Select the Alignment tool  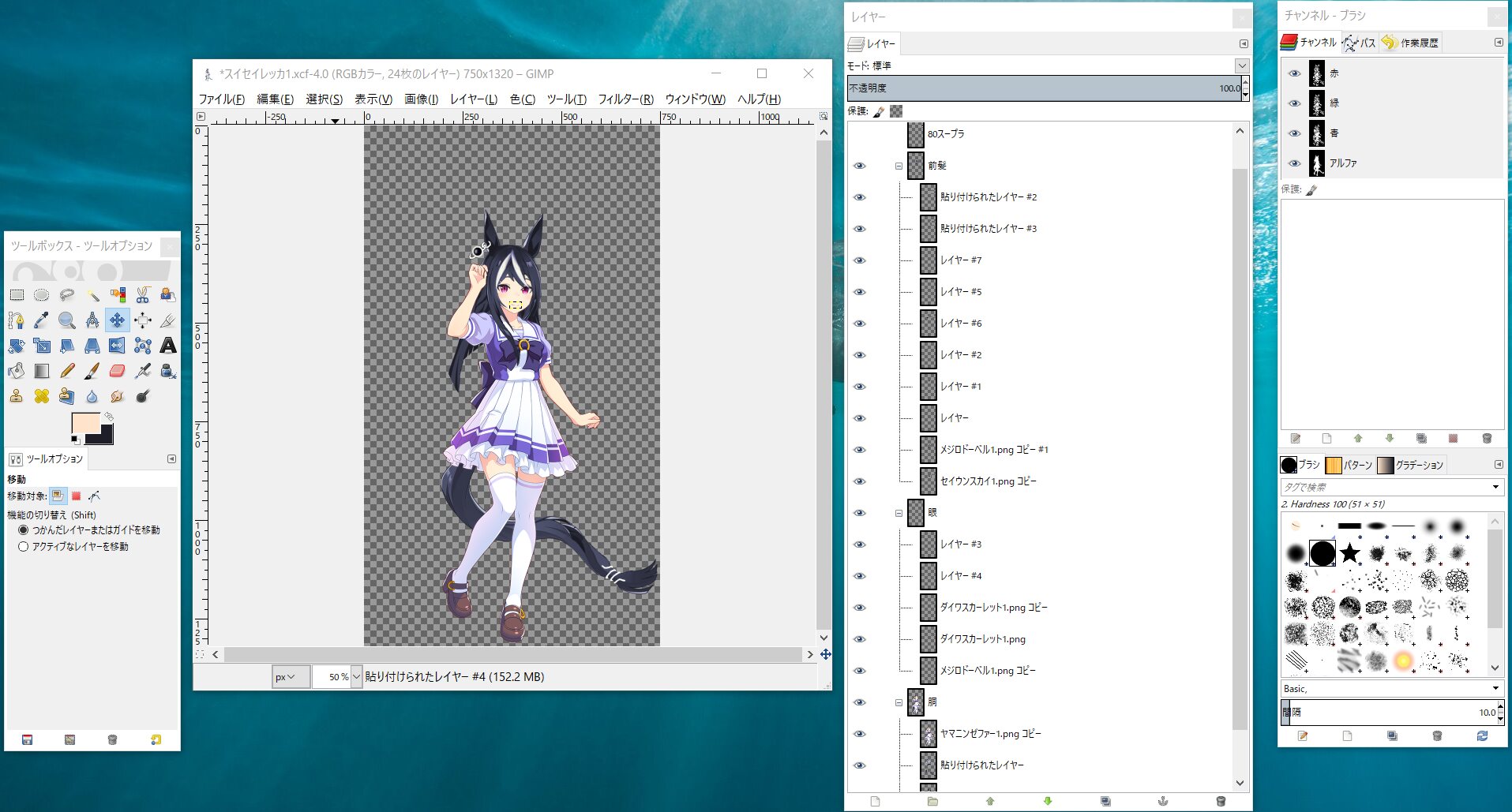point(143,320)
